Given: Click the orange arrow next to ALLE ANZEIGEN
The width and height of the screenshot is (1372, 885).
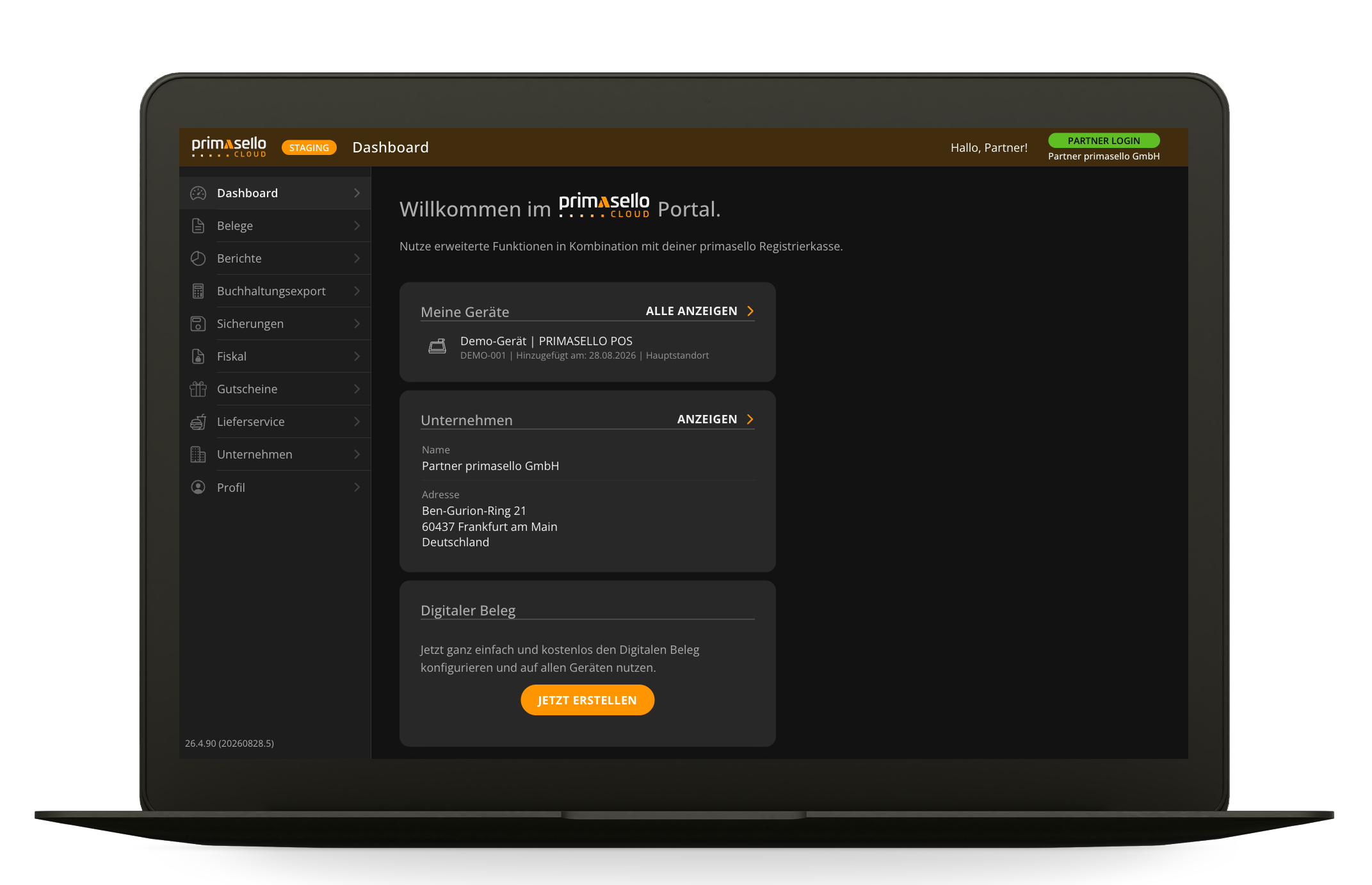Looking at the screenshot, I should click(750, 311).
